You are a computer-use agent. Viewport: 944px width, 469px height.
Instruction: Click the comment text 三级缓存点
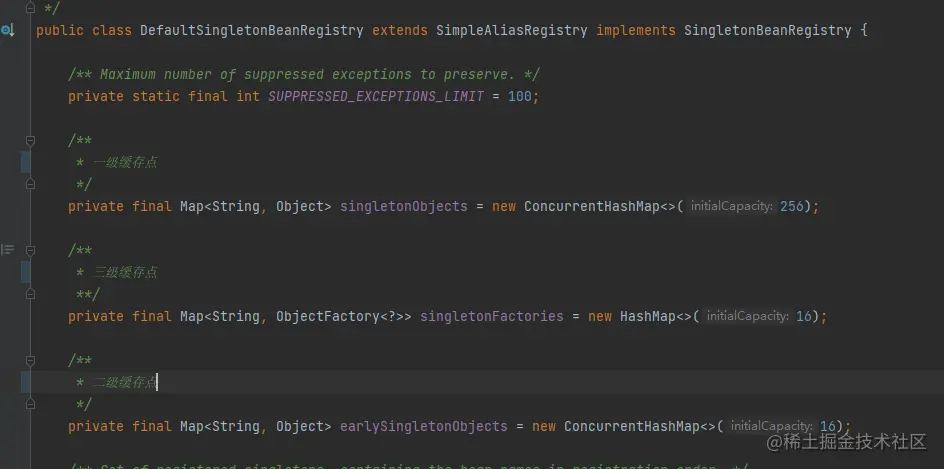coord(125,272)
